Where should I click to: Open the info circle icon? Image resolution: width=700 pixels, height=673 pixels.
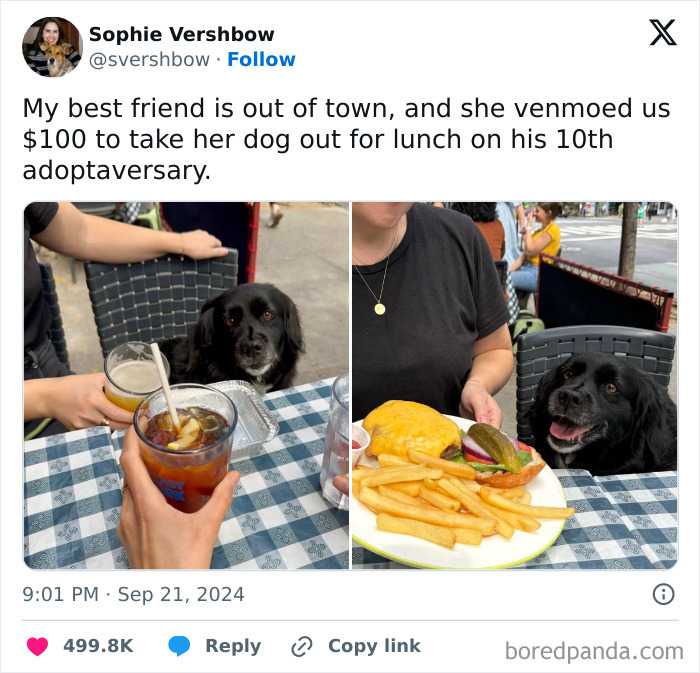click(663, 594)
